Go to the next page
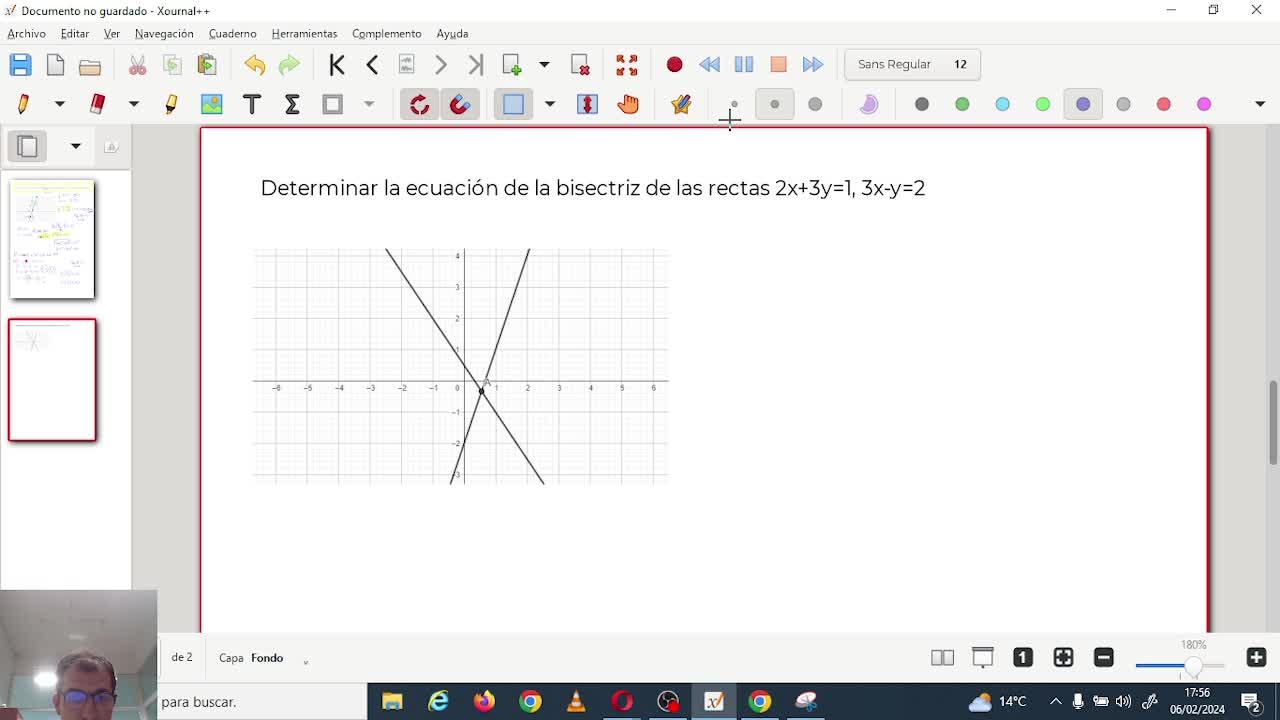The image size is (1280, 720). pos(441,65)
